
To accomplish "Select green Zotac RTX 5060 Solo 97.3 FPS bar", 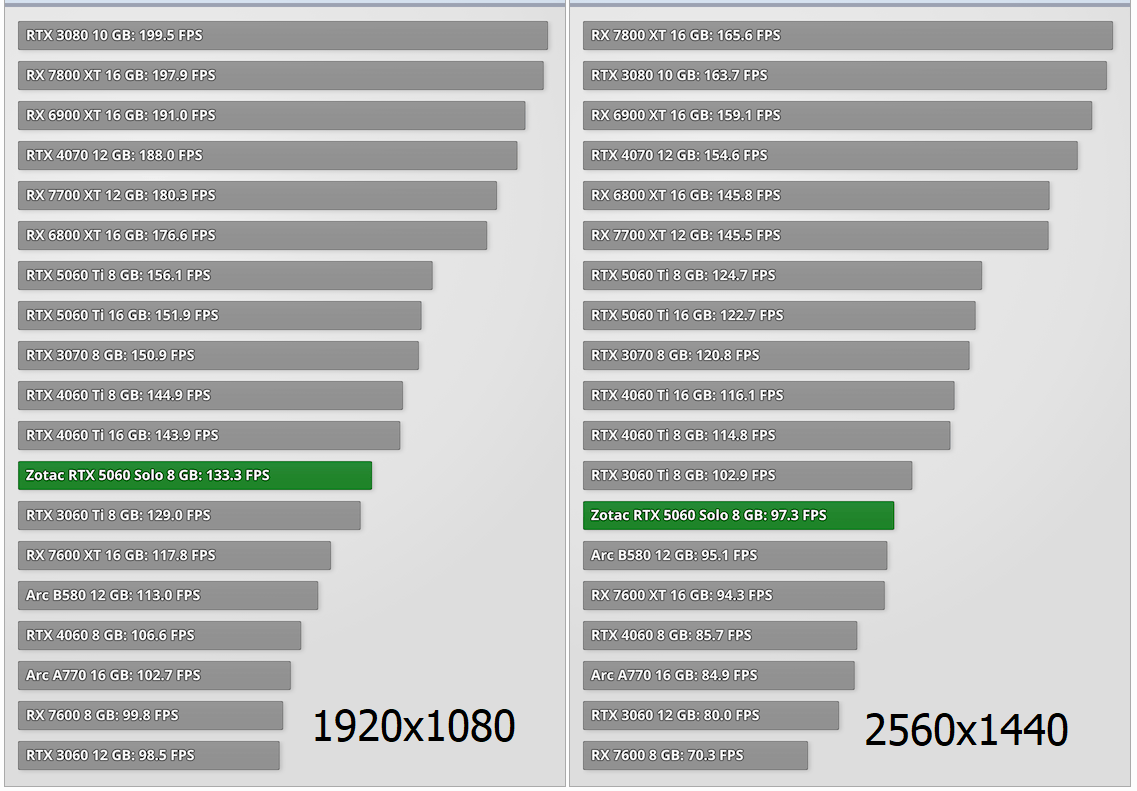I will (x=738, y=515).
